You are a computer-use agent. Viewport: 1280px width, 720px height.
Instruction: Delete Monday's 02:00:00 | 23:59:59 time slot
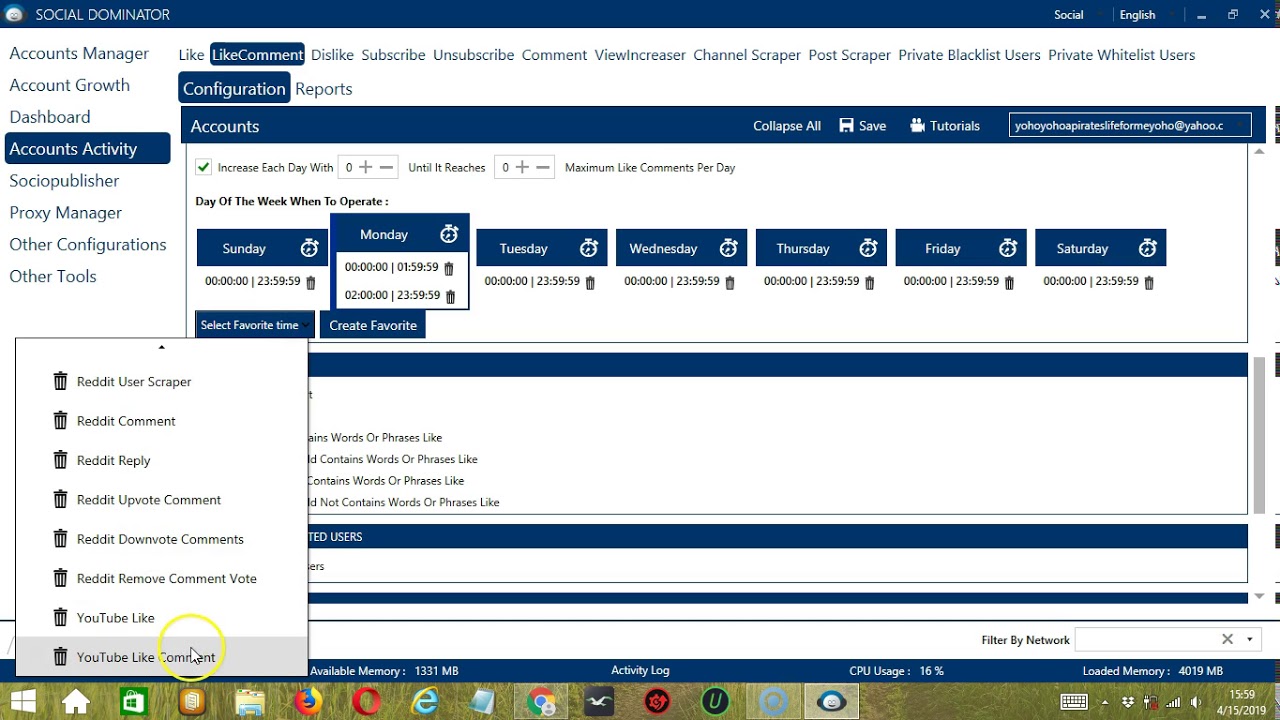click(450, 297)
